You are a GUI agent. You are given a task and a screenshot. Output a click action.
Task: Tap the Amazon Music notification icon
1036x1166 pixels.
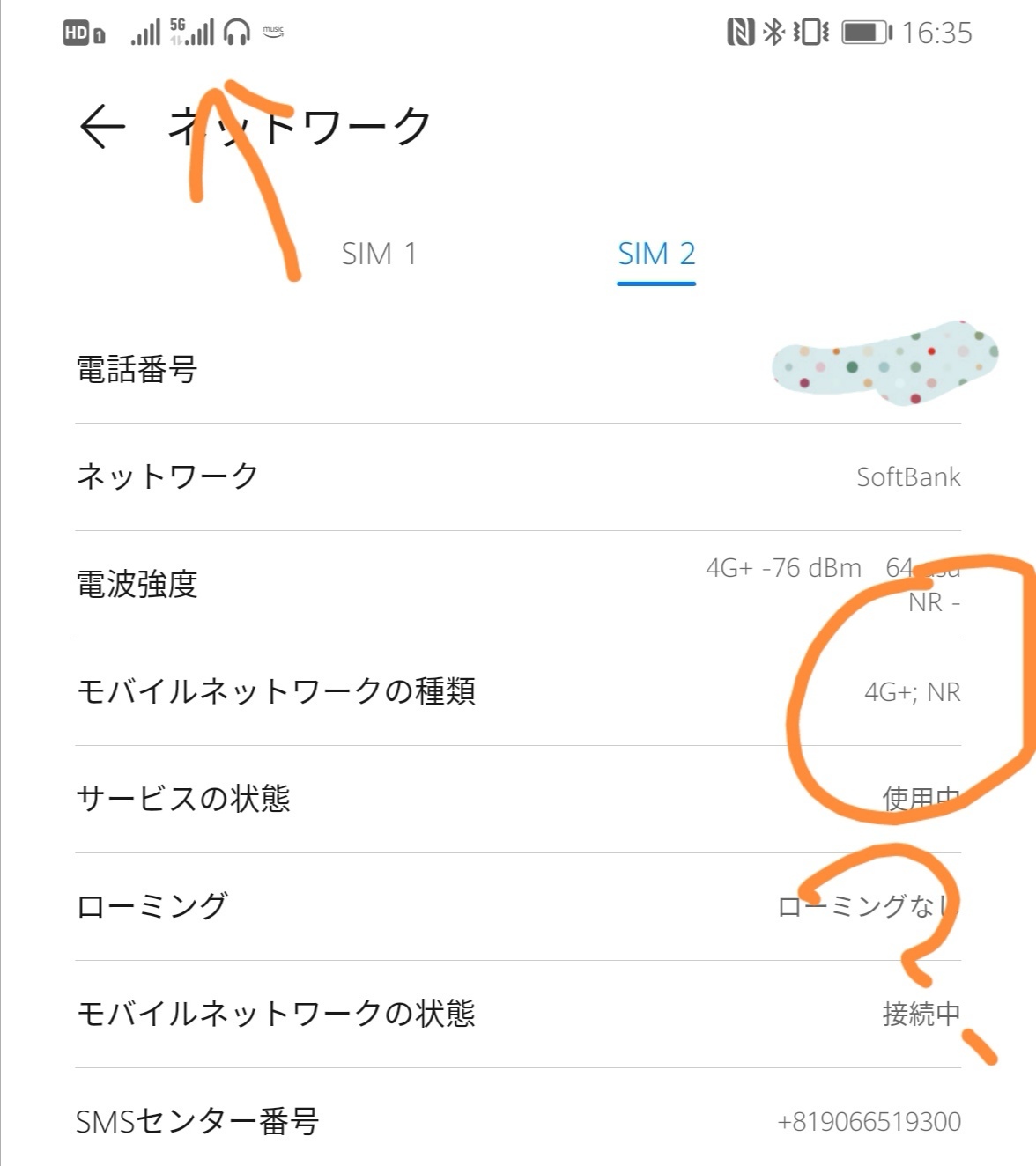tap(273, 32)
